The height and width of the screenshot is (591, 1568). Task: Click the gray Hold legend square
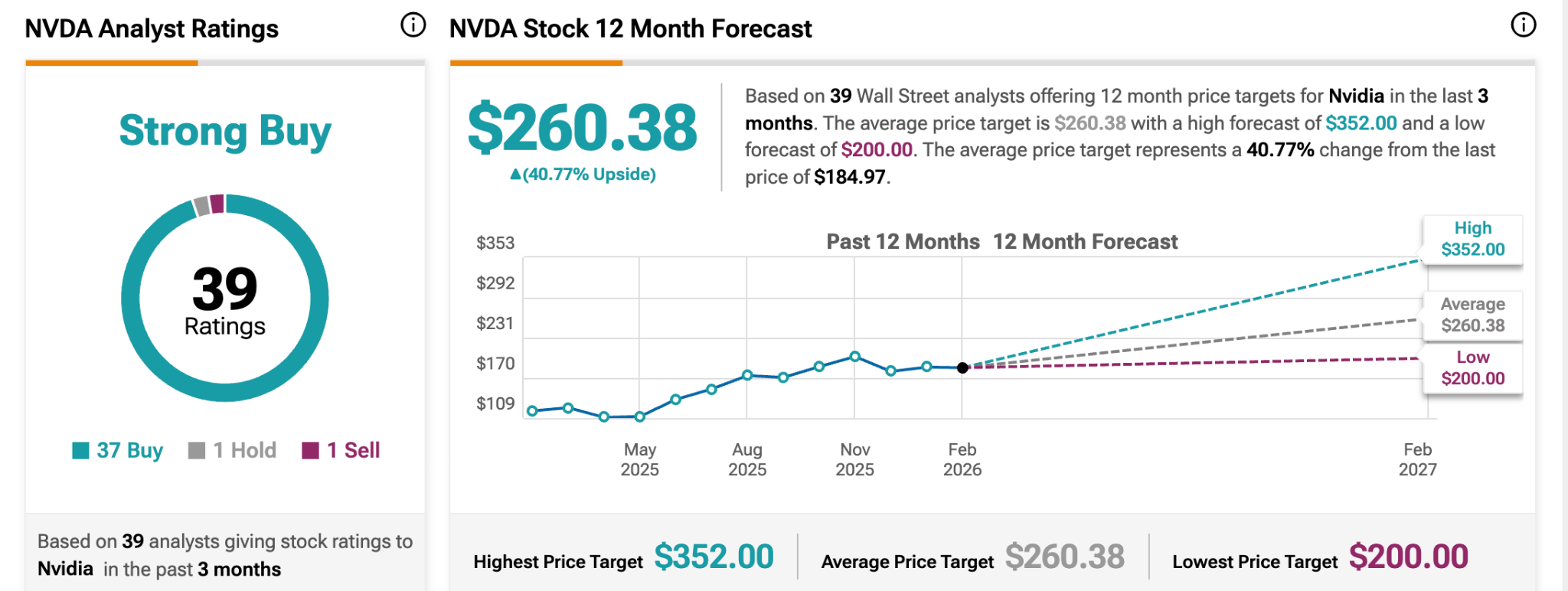click(197, 450)
